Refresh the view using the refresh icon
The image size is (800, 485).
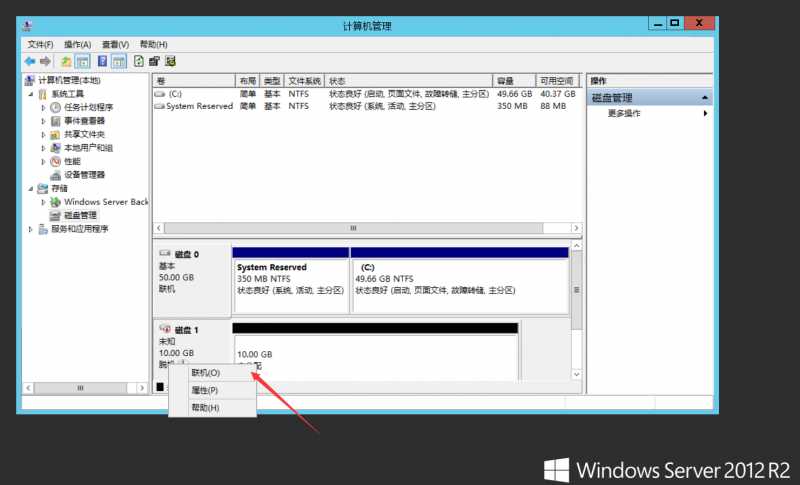pyautogui.click(x=139, y=62)
